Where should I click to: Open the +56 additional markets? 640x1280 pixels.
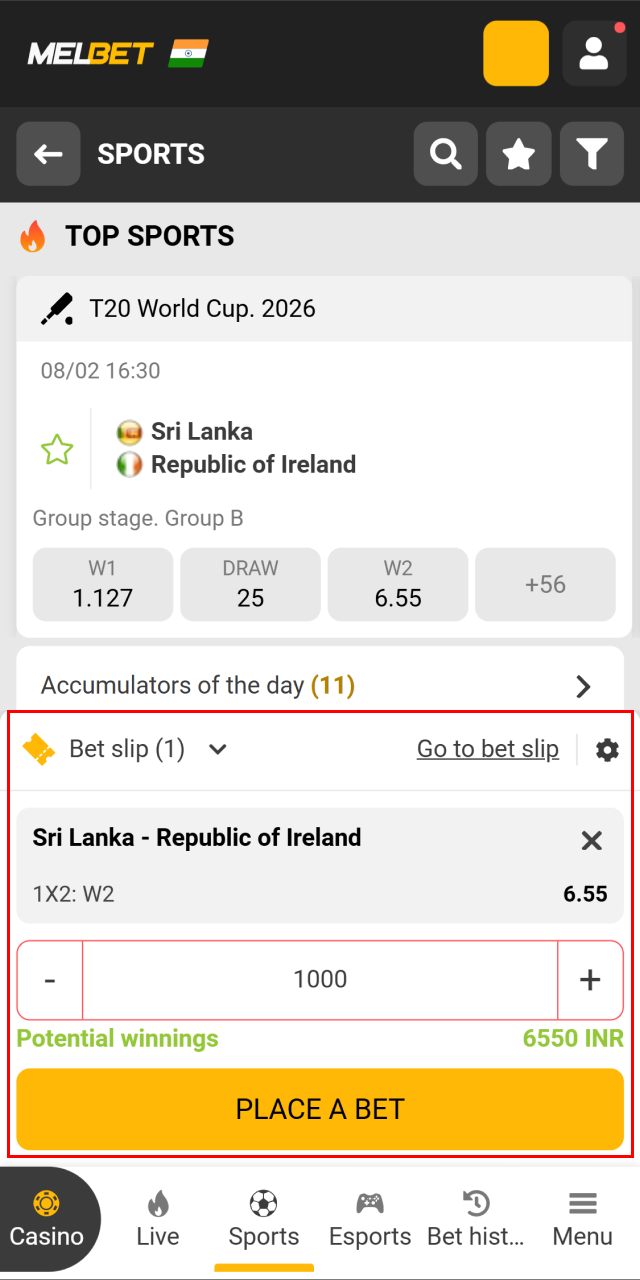pos(545,584)
